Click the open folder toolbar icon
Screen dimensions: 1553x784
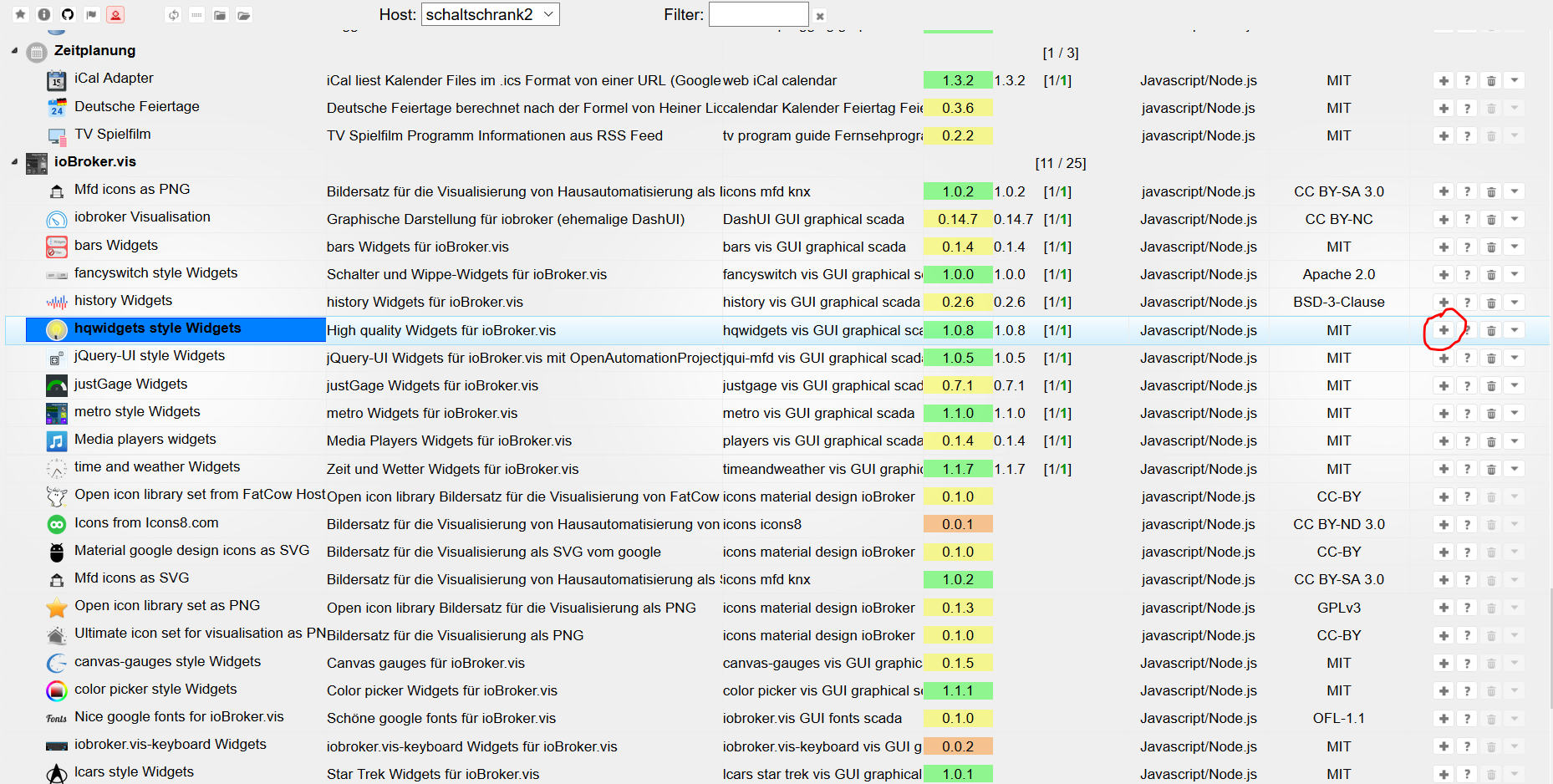tap(243, 15)
